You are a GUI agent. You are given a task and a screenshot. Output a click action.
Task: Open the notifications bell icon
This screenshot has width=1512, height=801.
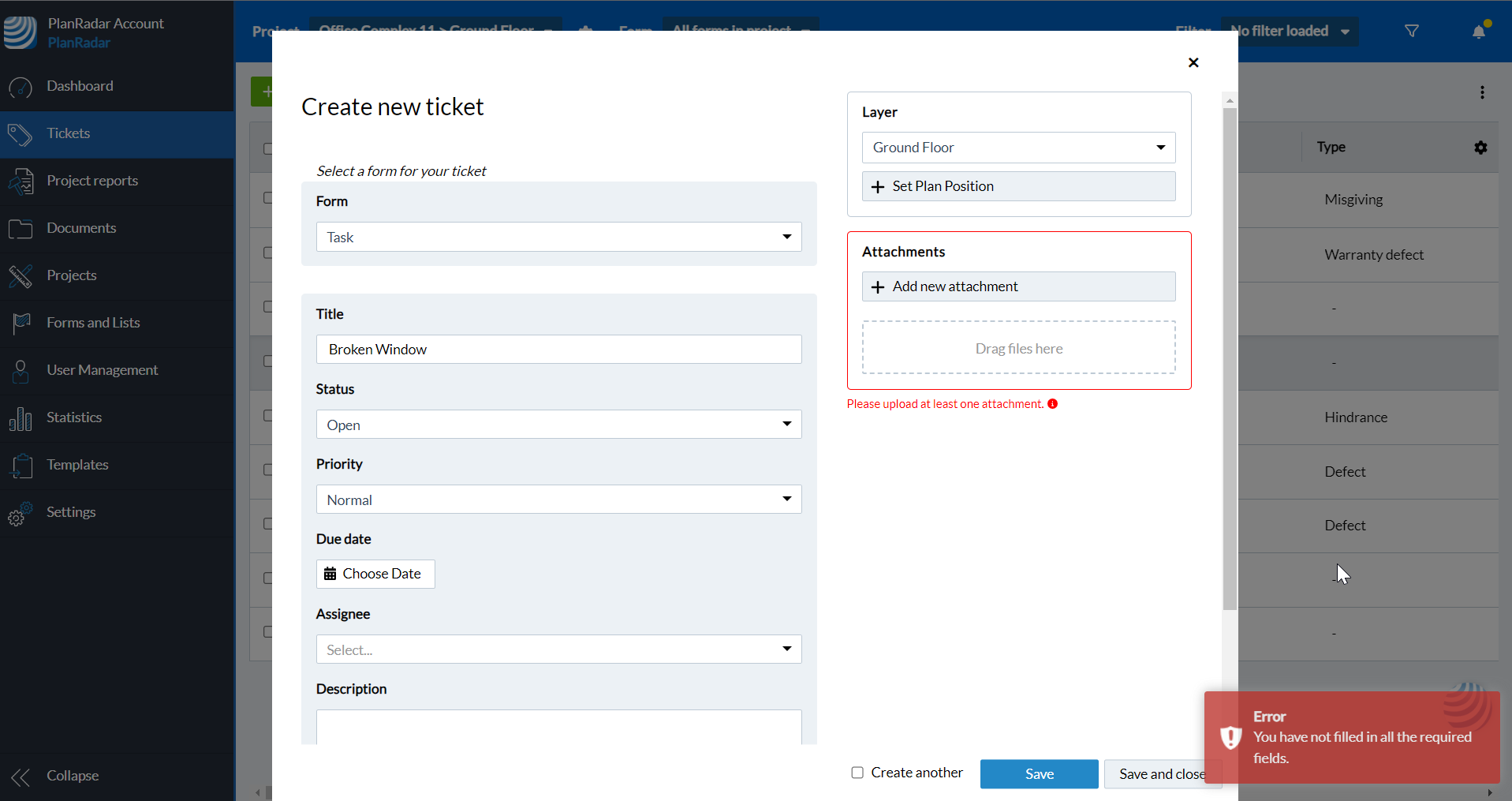(1479, 32)
